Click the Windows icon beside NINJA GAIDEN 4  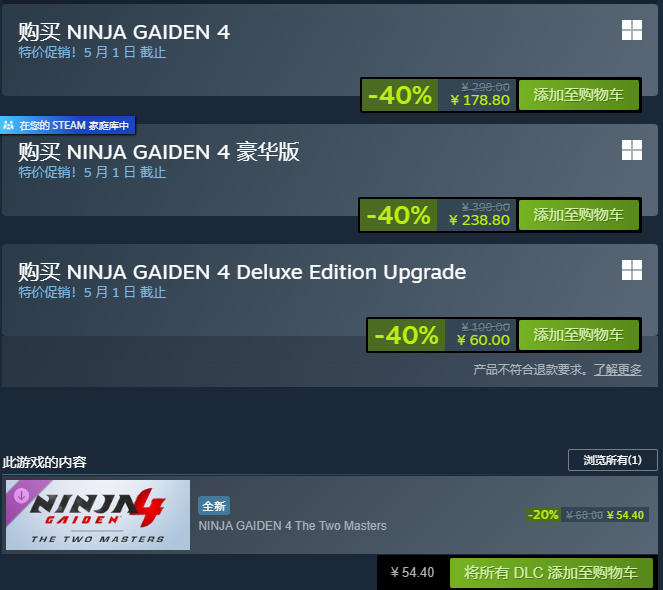pos(632,30)
